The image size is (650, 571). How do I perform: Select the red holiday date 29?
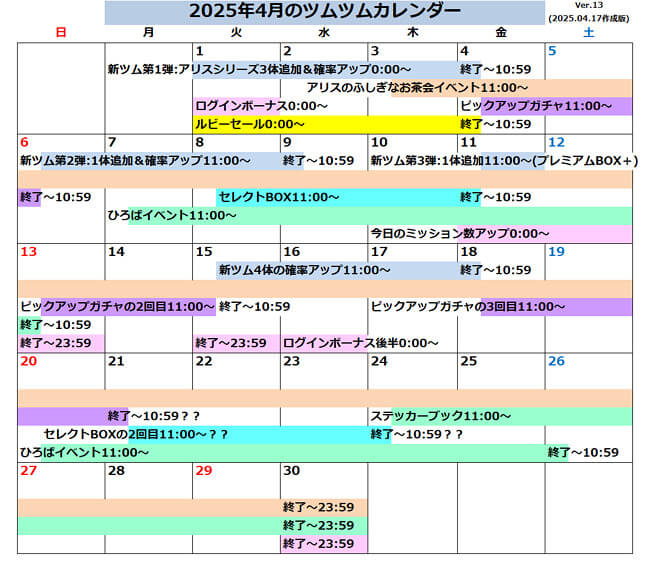(204, 470)
